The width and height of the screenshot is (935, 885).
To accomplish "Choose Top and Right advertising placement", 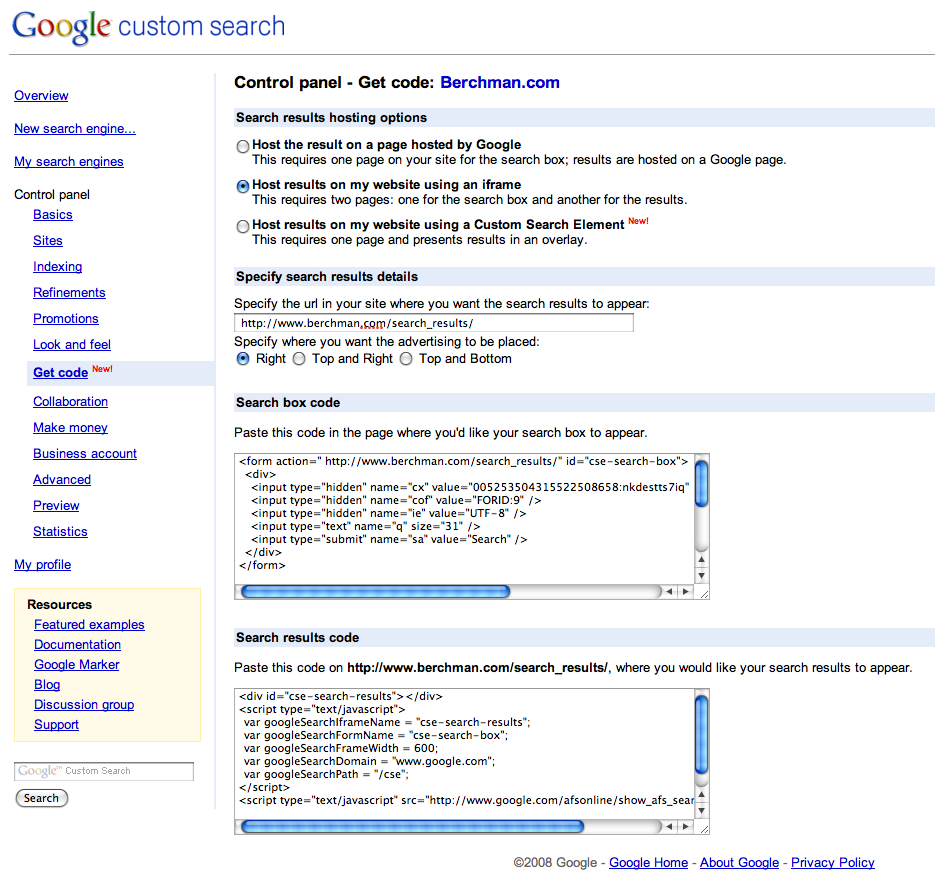I will [299, 358].
